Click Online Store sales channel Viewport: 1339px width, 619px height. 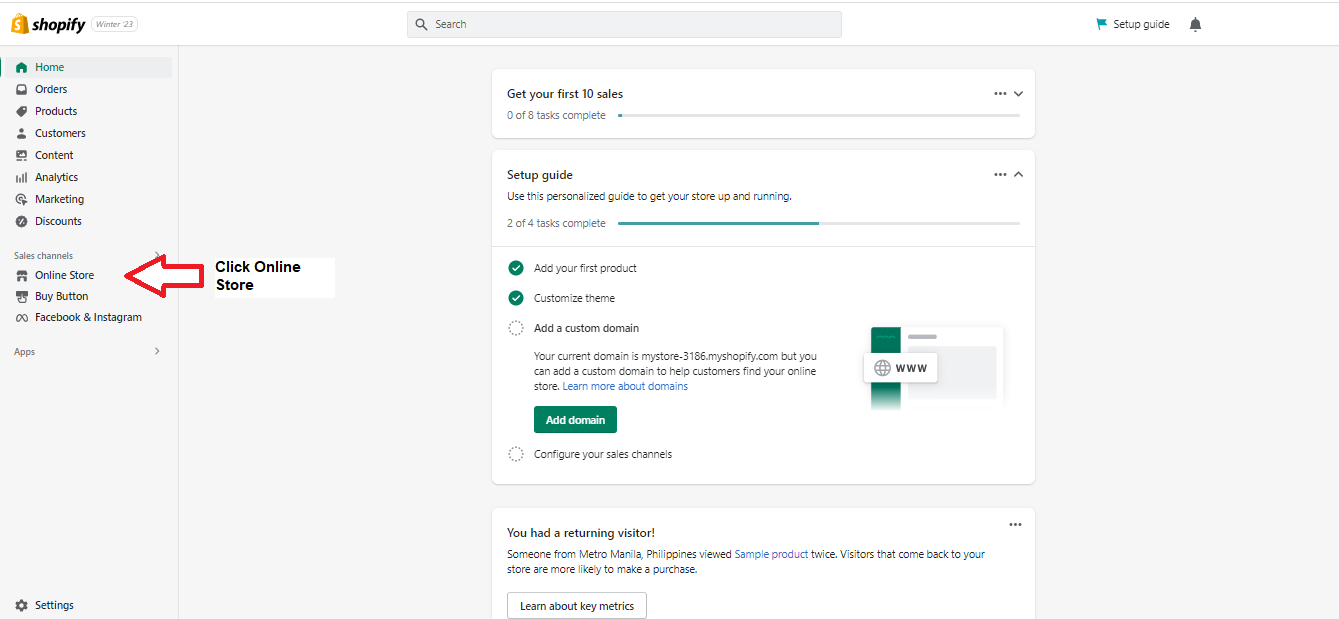point(64,275)
